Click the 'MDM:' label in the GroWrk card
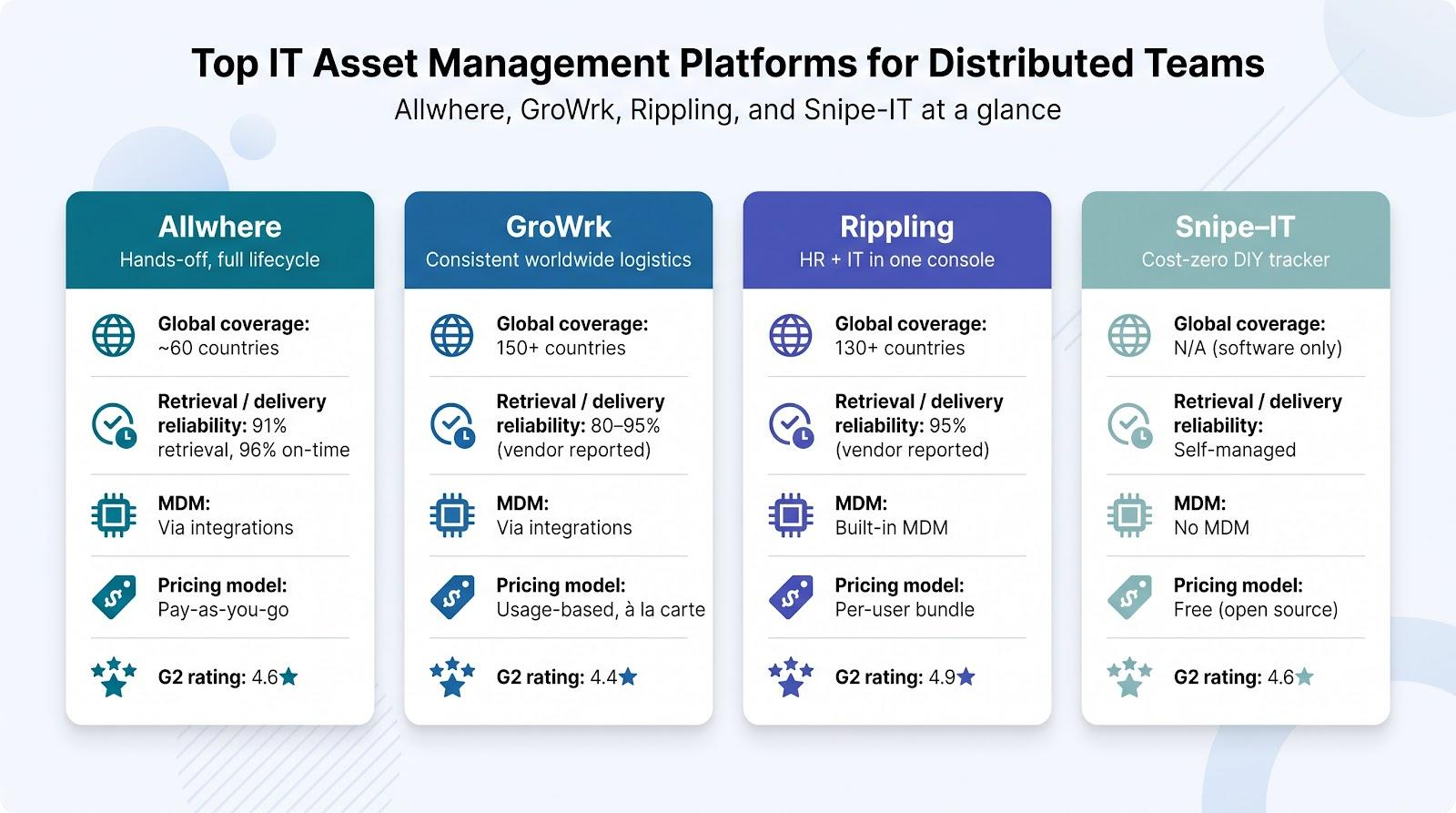This screenshot has width=1456, height=813. click(x=522, y=503)
